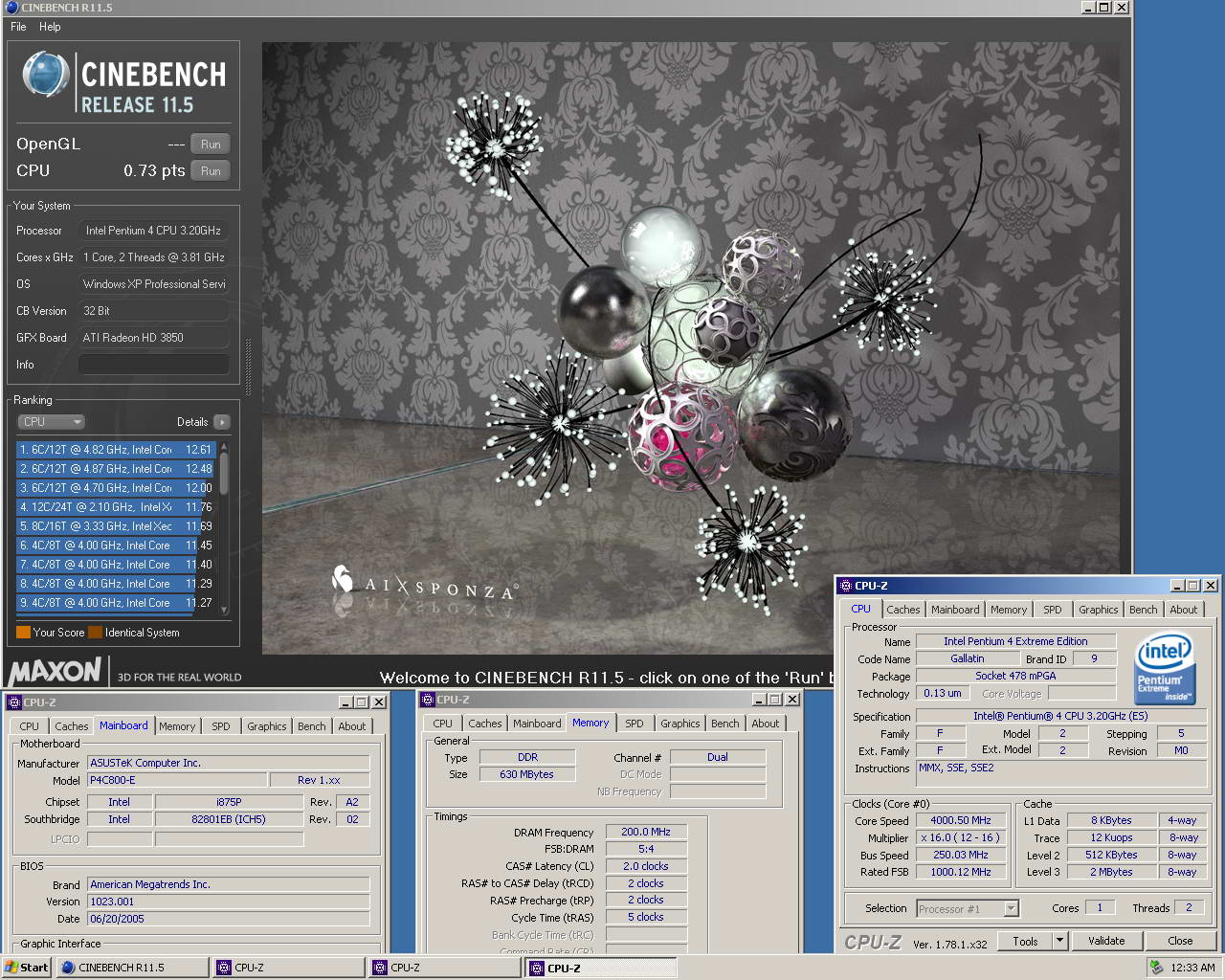Click the orange Your Score color swatch
Viewport: 1225px width, 980px height.
24,633
